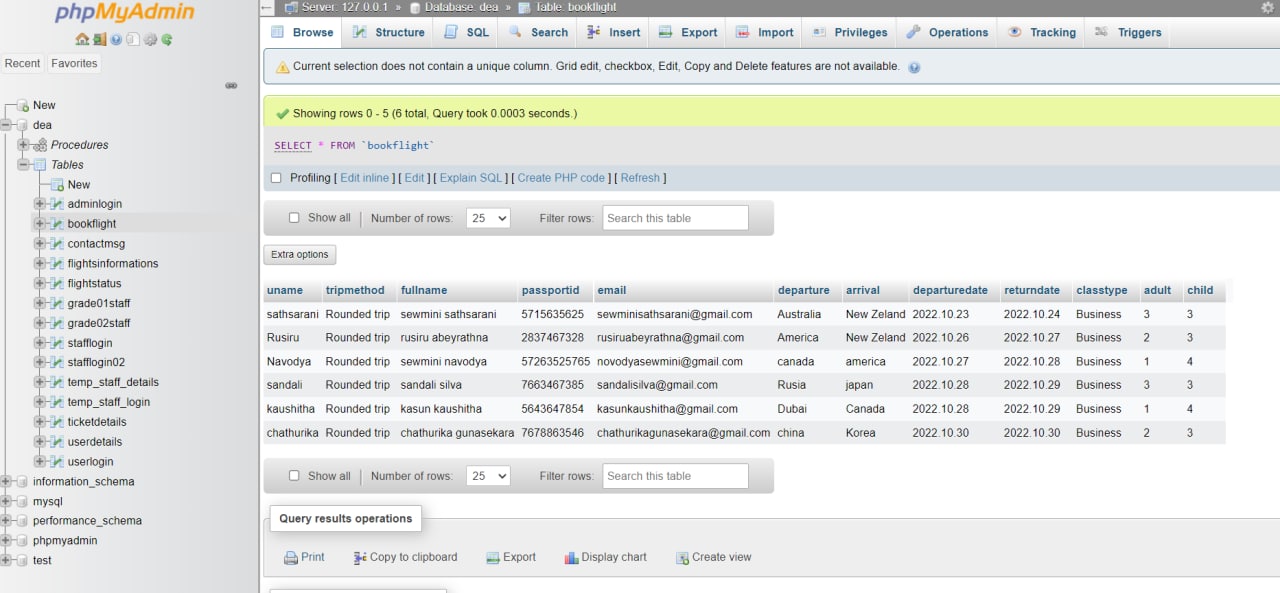Open the Triggers tab
This screenshot has width=1280, height=593.
(x=1128, y=32)
